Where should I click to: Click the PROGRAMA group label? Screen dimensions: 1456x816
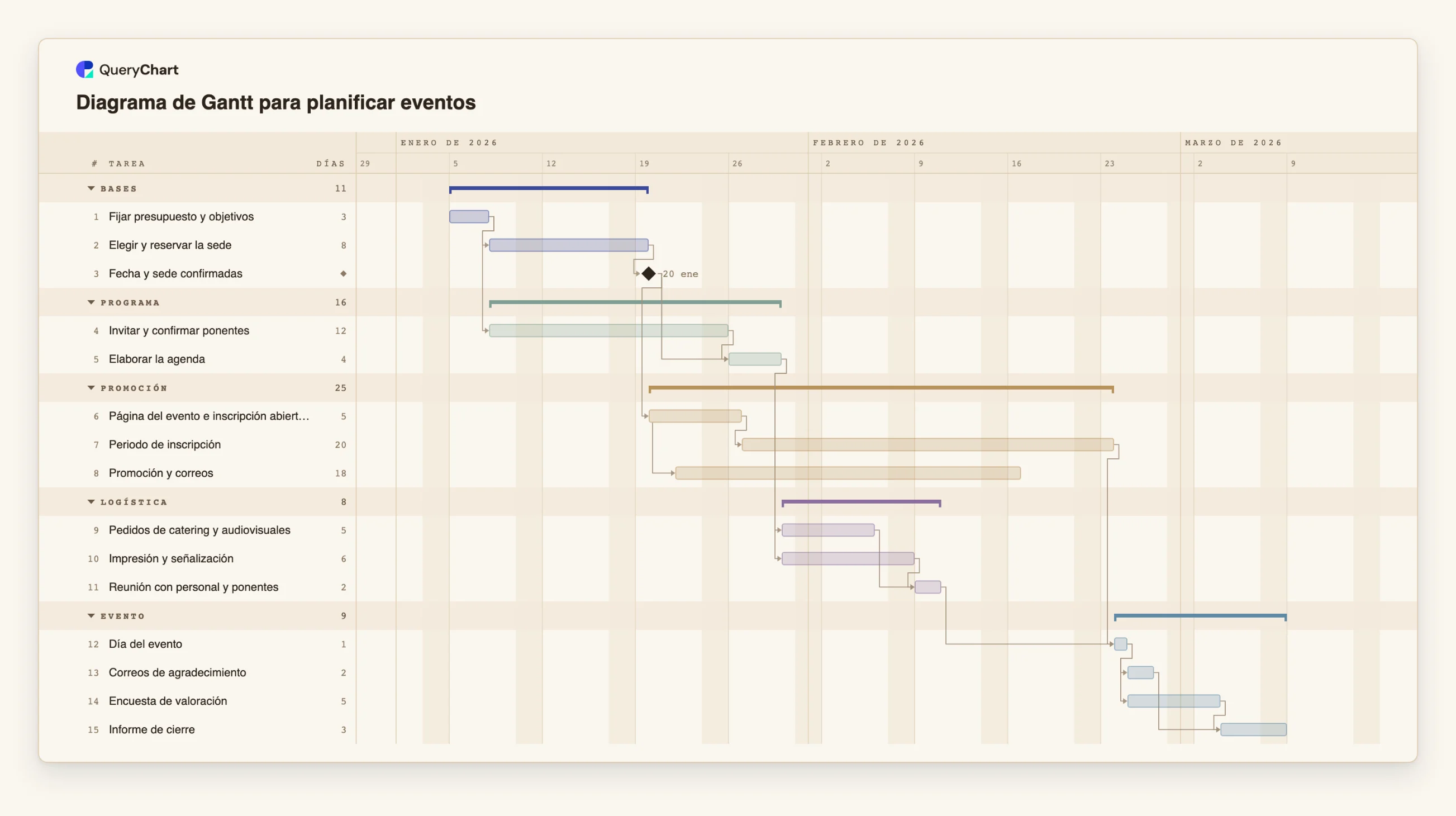point(130,302)
